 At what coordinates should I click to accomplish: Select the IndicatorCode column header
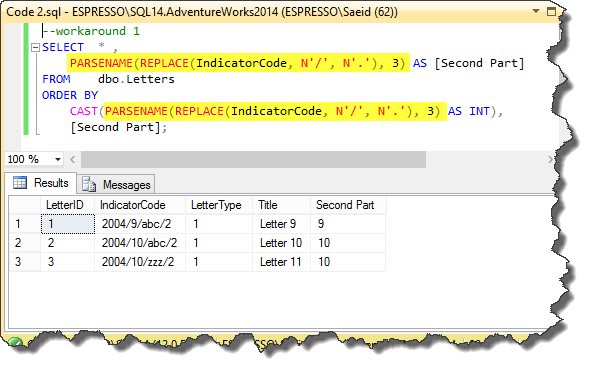pos(140,205)
